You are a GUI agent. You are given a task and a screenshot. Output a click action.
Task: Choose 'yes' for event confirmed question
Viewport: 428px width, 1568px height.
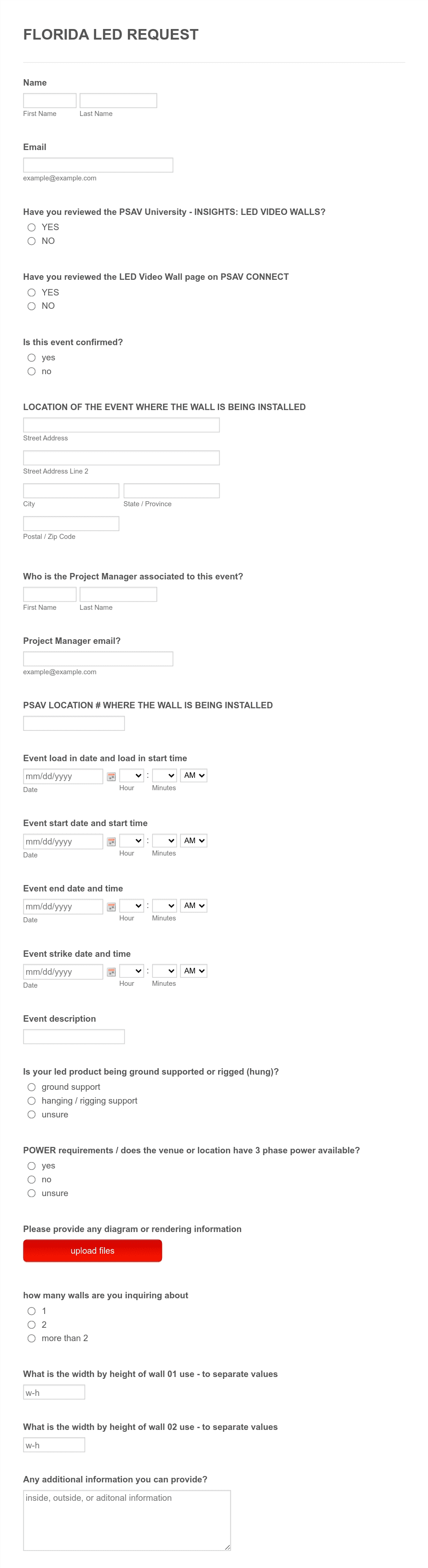pyautogui.click(x=32, y=358)
